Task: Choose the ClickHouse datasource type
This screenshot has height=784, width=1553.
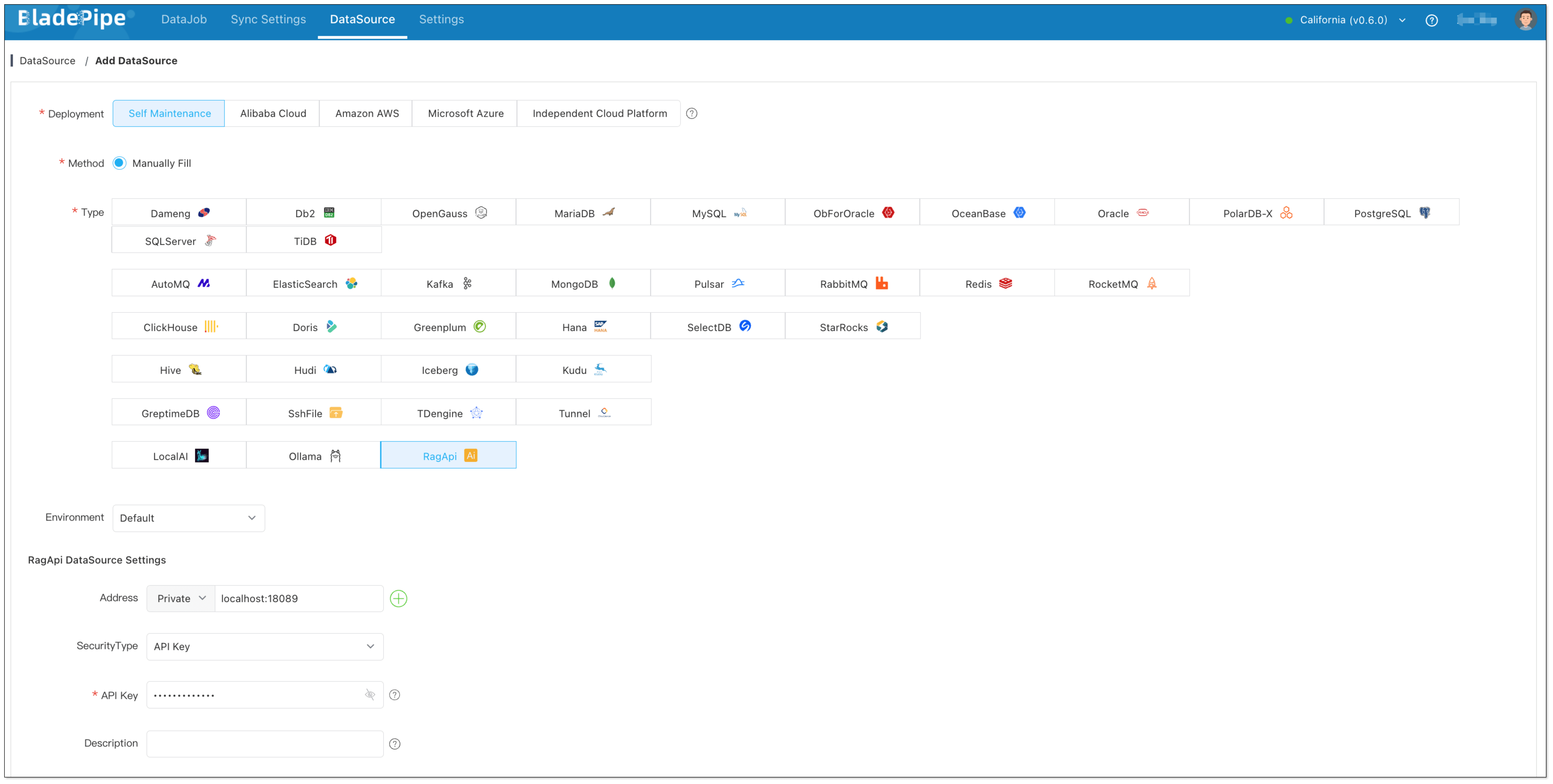Action: tap(179, 327)
